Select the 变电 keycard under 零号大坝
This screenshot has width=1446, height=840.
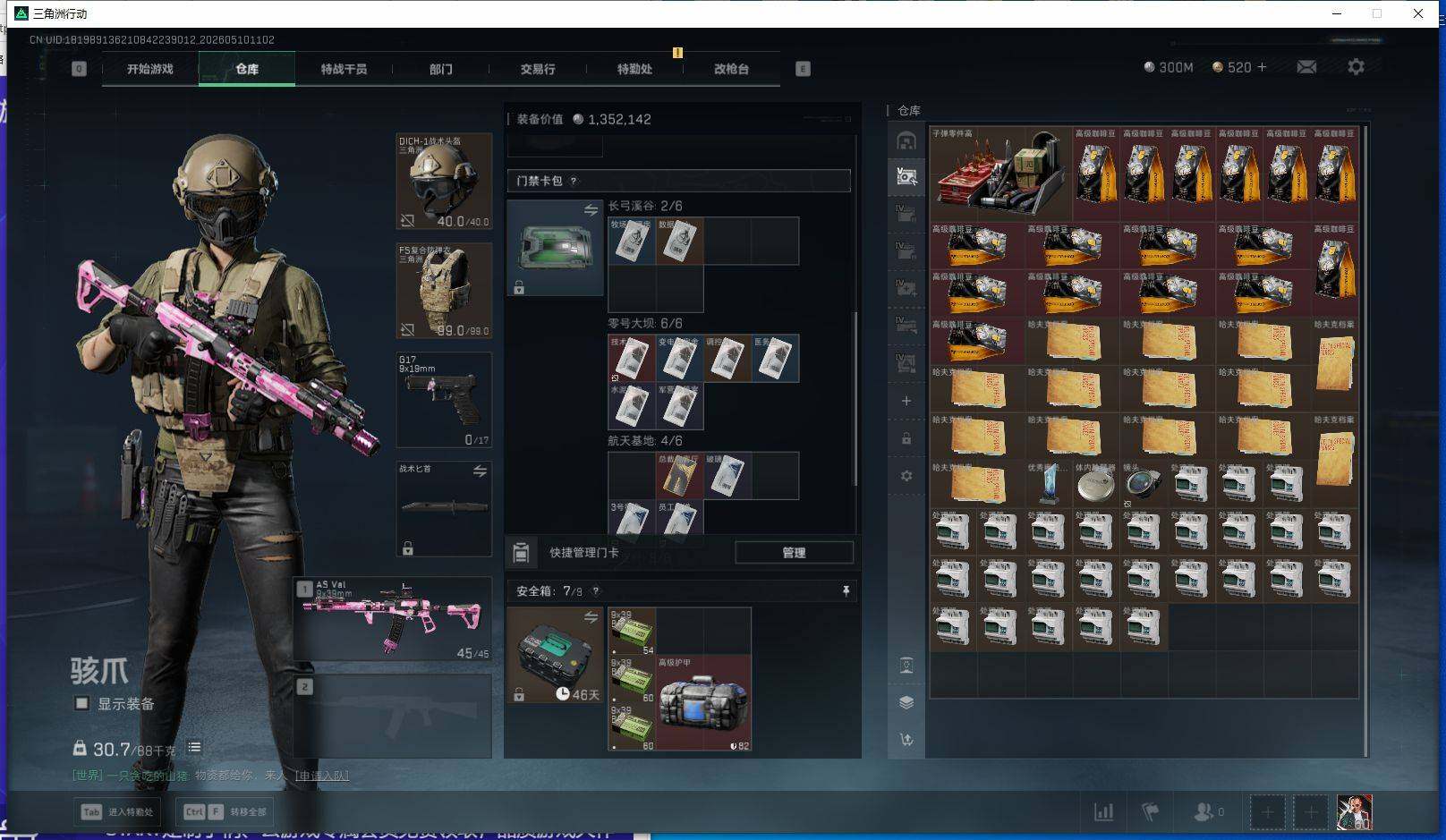pyautogui.click(x=680, y=358)
